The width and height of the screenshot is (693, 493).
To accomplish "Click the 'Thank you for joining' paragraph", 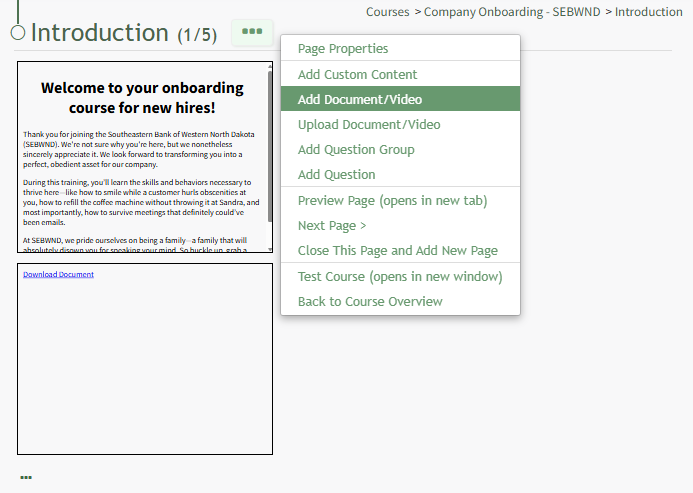I will [x=139, y=149].
